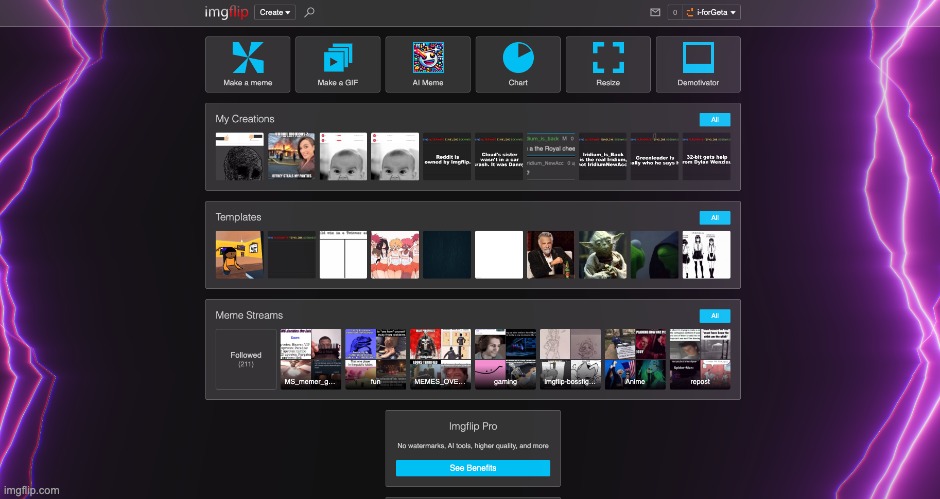Go to the imgflip home logo
Viewport: 940px width, 499px height.
click(226, 12)
